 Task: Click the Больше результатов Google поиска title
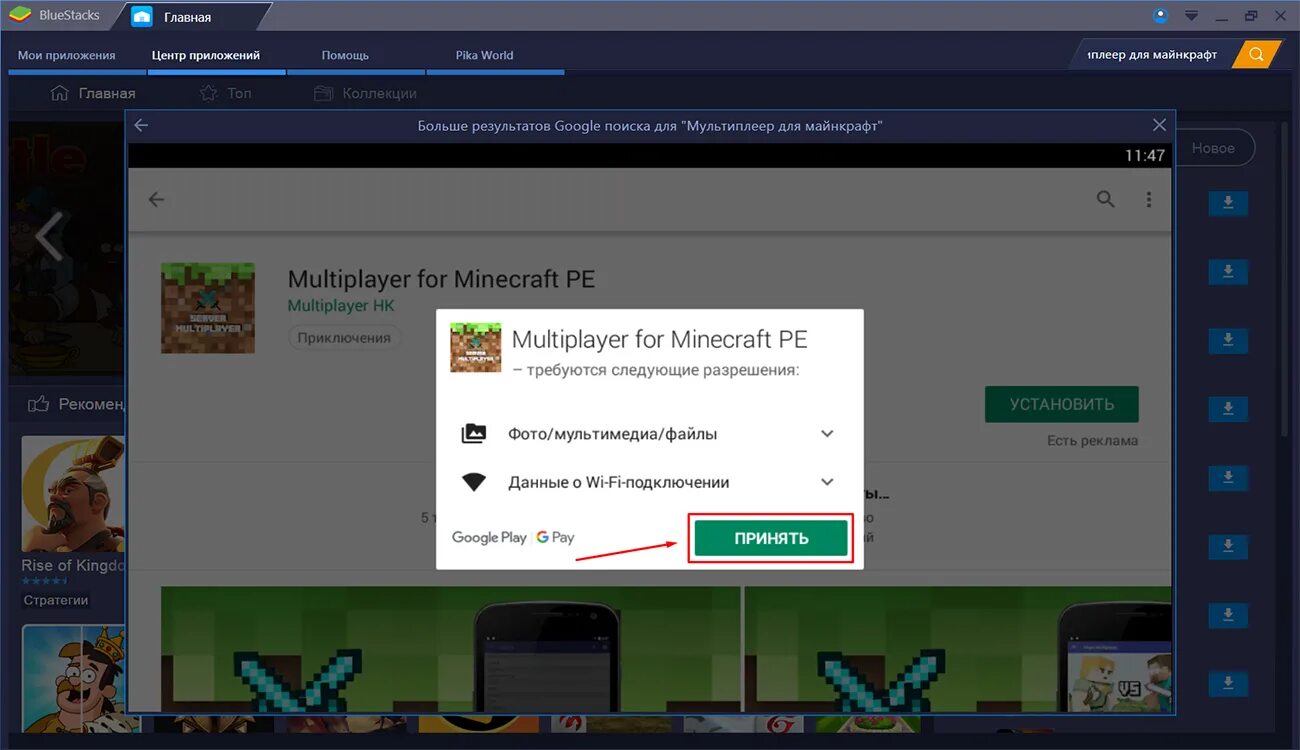pyautogui.click(x=650, y=126)
